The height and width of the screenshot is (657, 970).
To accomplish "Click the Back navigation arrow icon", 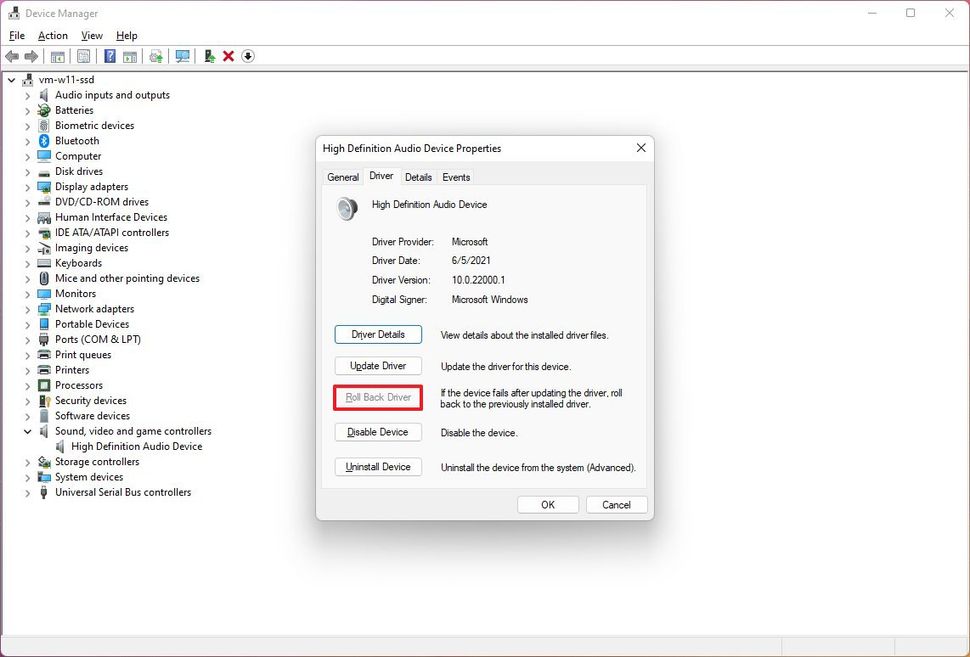I will click(12, 56).
